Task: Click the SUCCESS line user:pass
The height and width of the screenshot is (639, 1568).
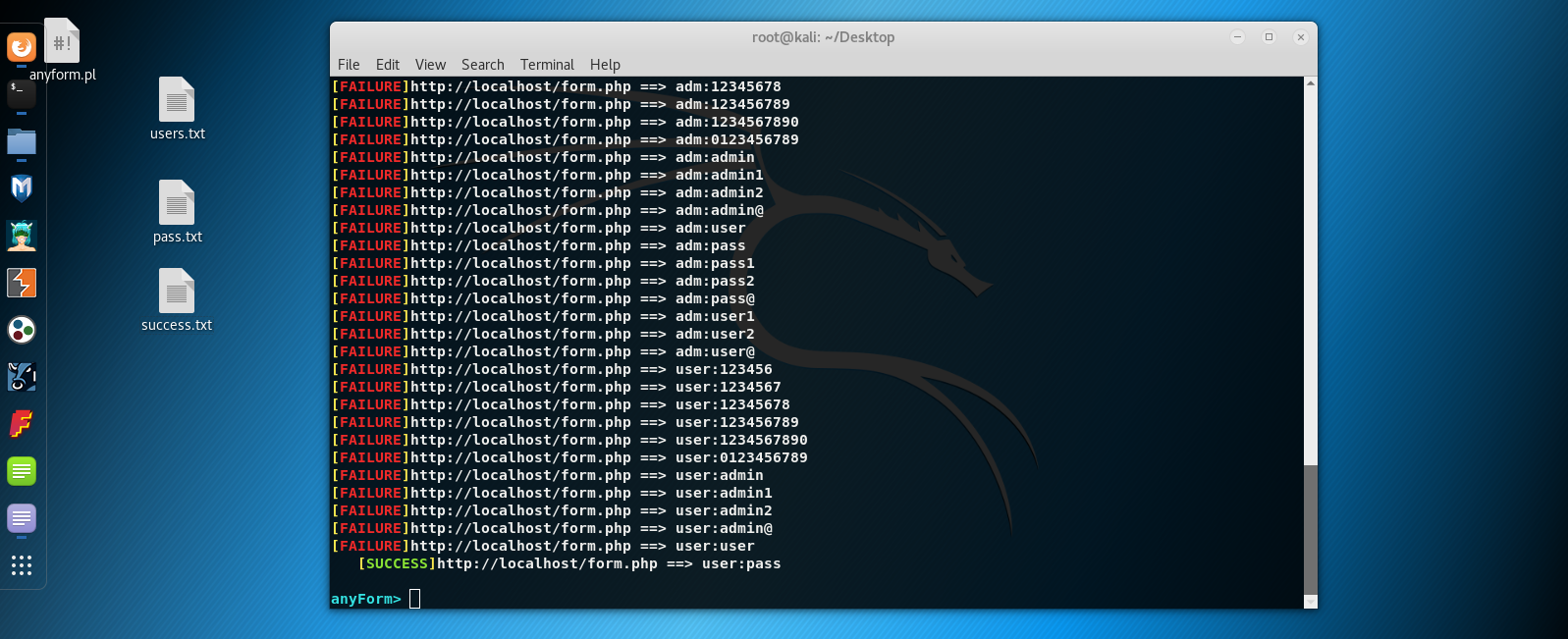Action: [569, 563]
